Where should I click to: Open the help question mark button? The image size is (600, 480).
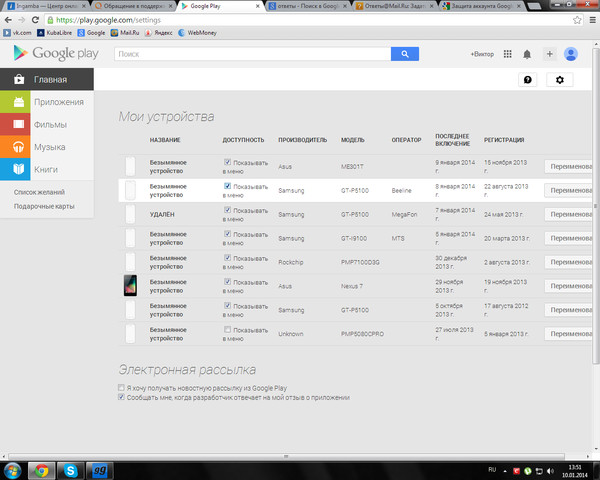(528, 80)
